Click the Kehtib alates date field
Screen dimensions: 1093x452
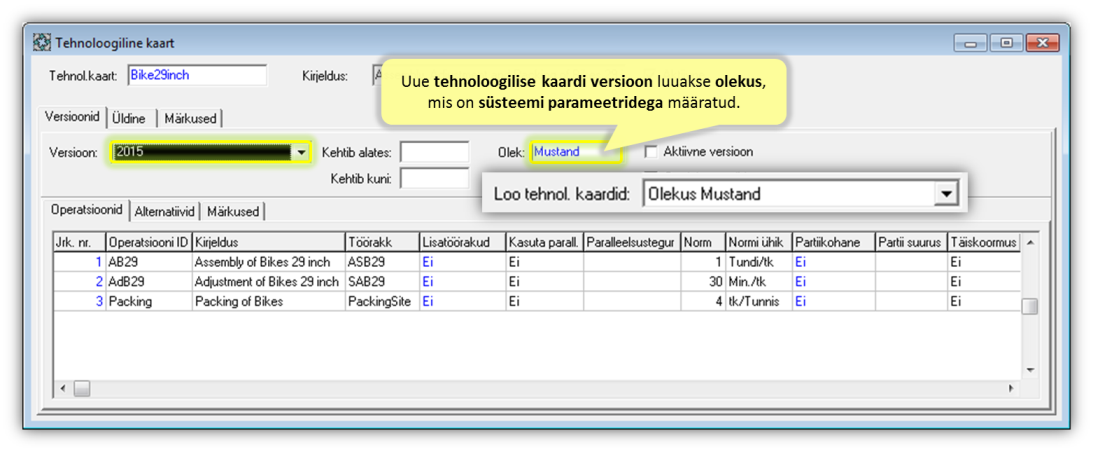pyautogui.click(x=434, y=152)
